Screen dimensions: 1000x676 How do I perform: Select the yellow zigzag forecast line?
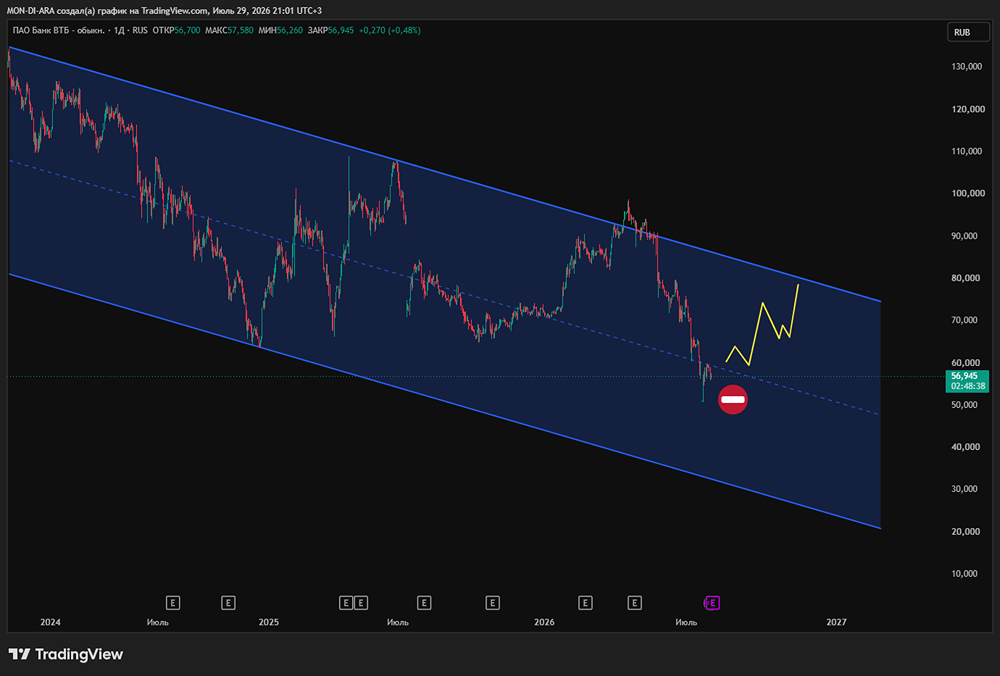[x=756, y=334]
